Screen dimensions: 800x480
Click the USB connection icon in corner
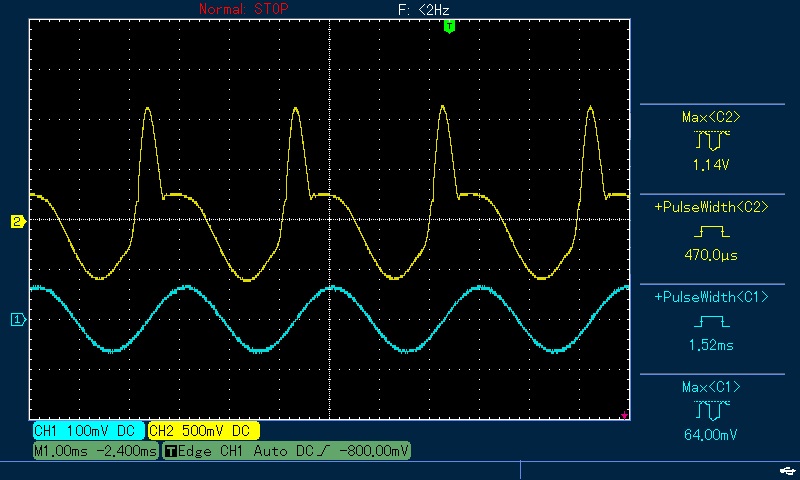[788, 470]
